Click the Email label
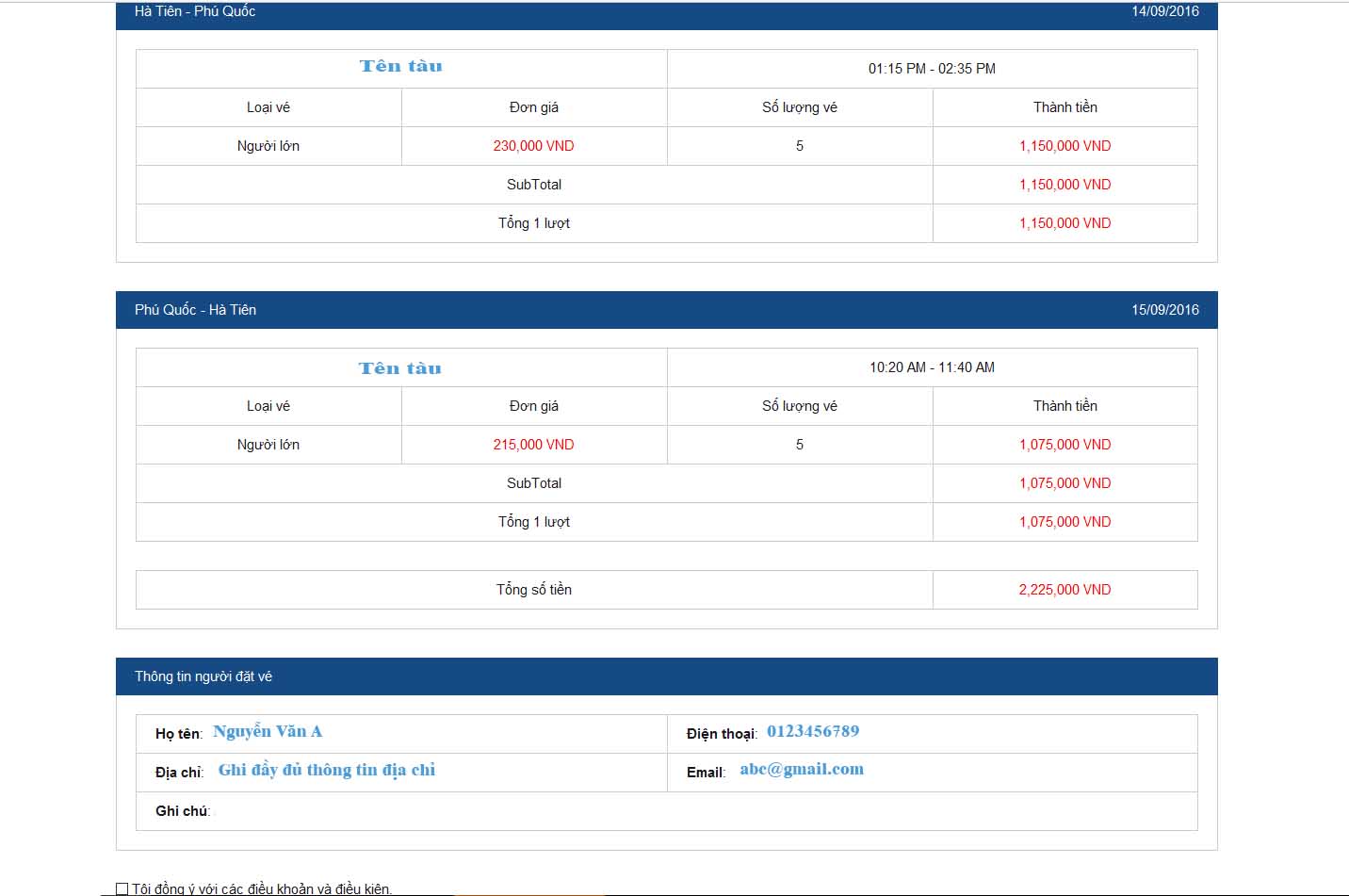This screenshot has width=1349, height=896. 706,773
